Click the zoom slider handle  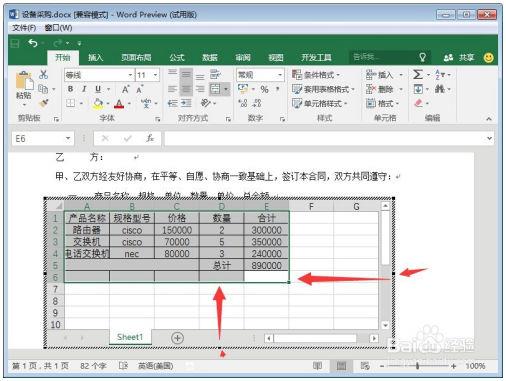point(418,366)
